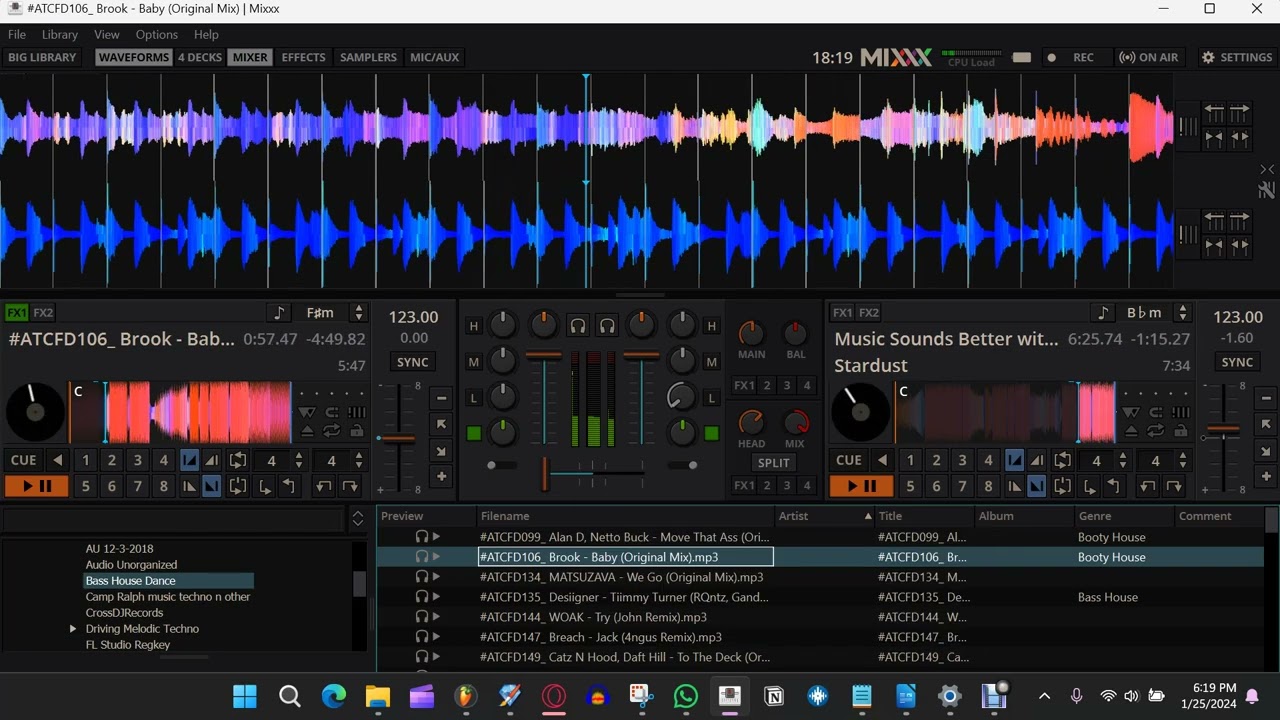Enable FX1 on the Stardust deck
Image resolution: width=1280 pixels, height=720 pixels.
843,313
